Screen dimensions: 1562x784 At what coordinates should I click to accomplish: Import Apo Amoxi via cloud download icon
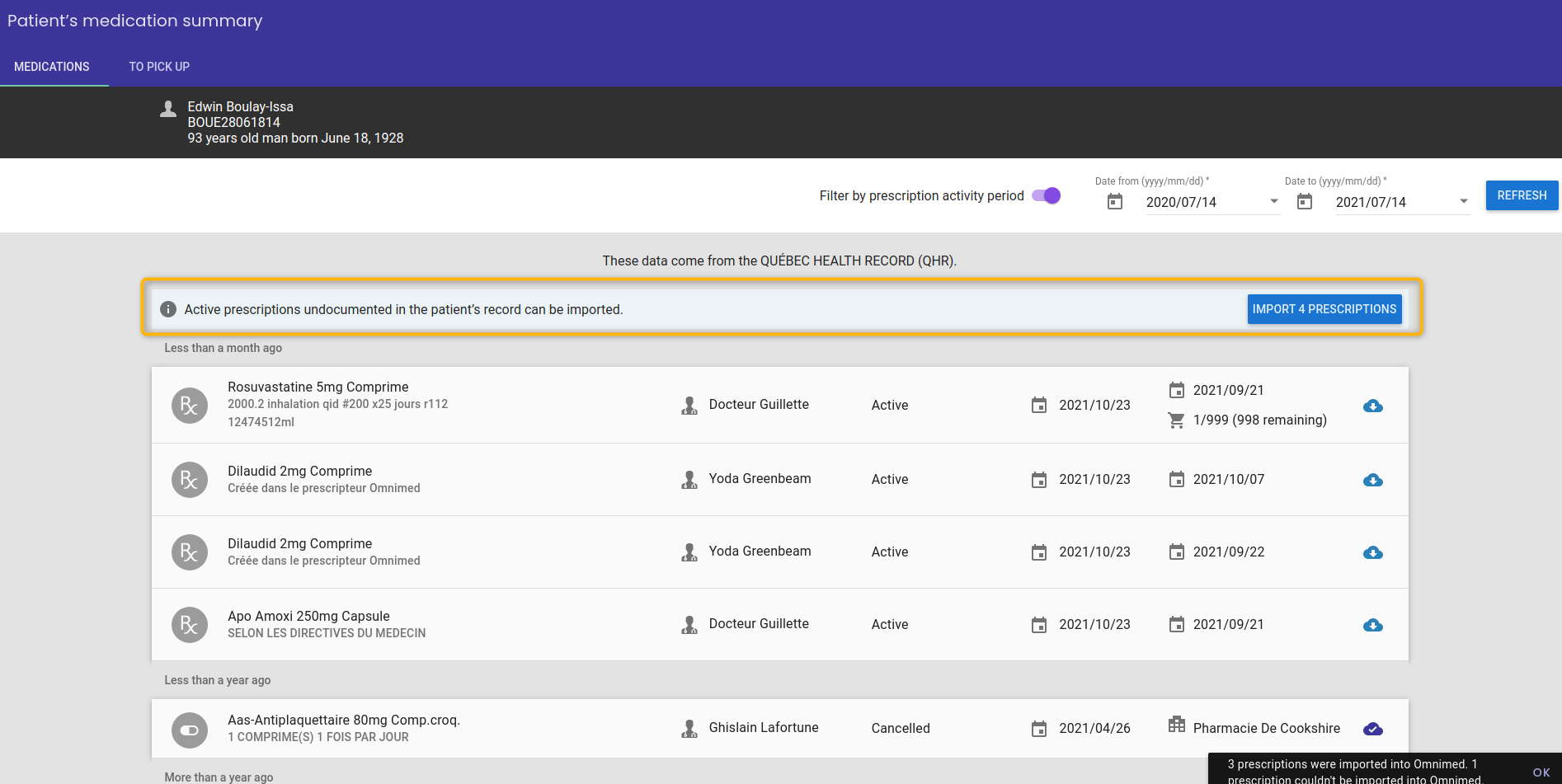tap(1373, 625)
